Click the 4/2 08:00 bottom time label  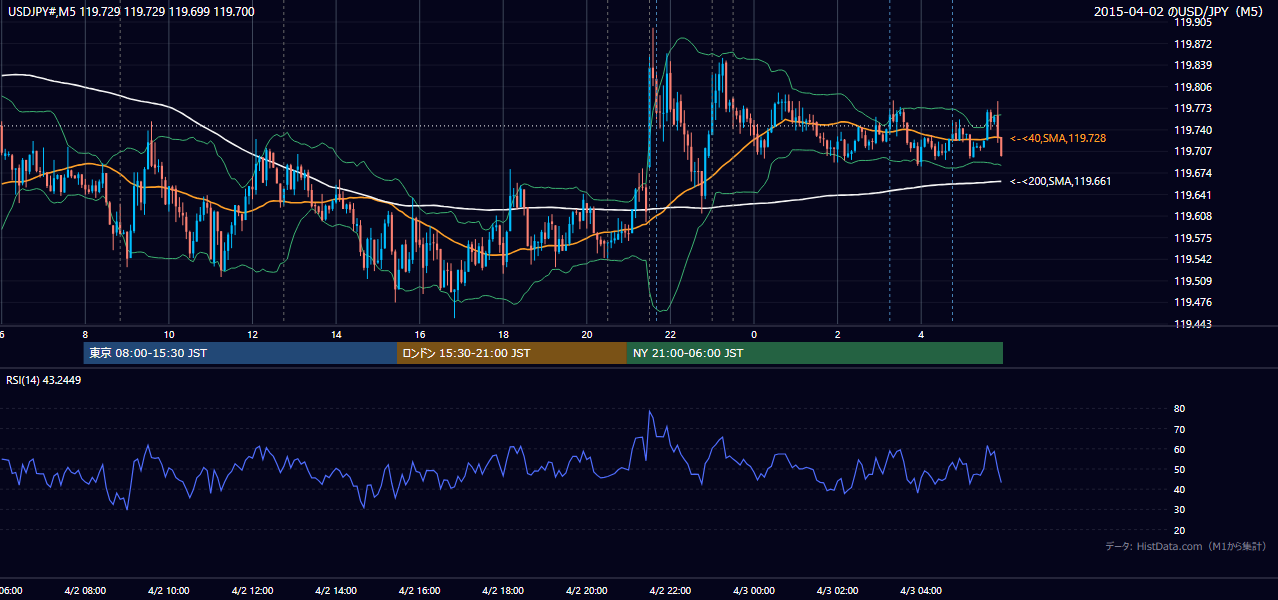85,591
